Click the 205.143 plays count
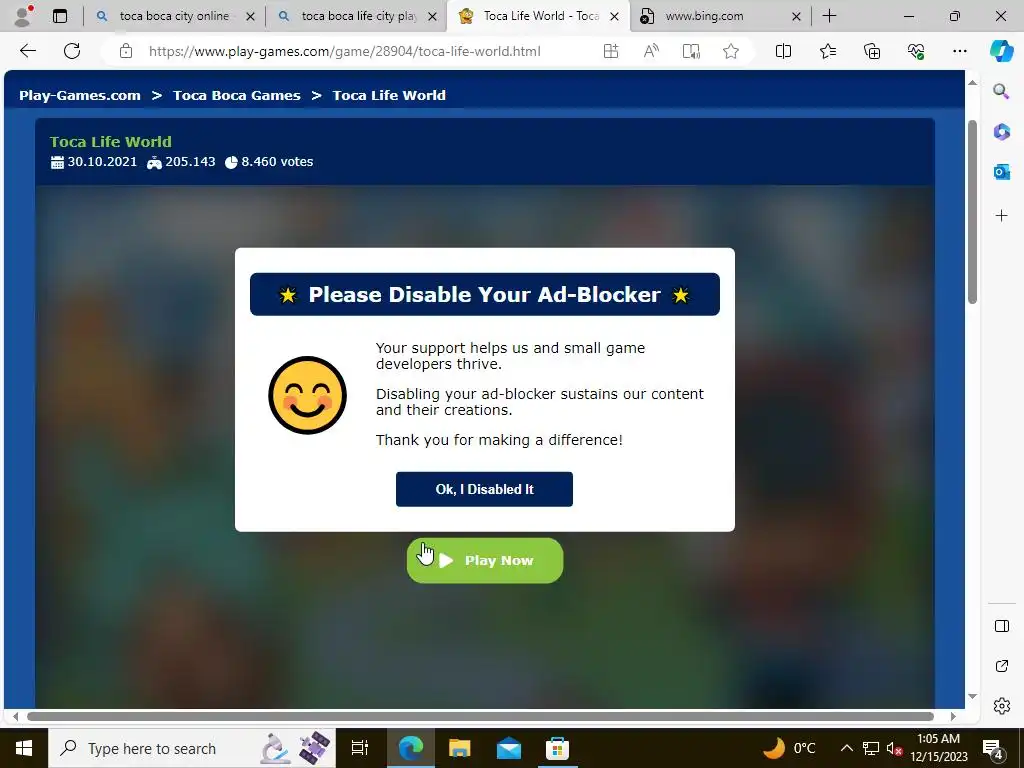Screen dimensions: 1024x768 tap(190, 161)
